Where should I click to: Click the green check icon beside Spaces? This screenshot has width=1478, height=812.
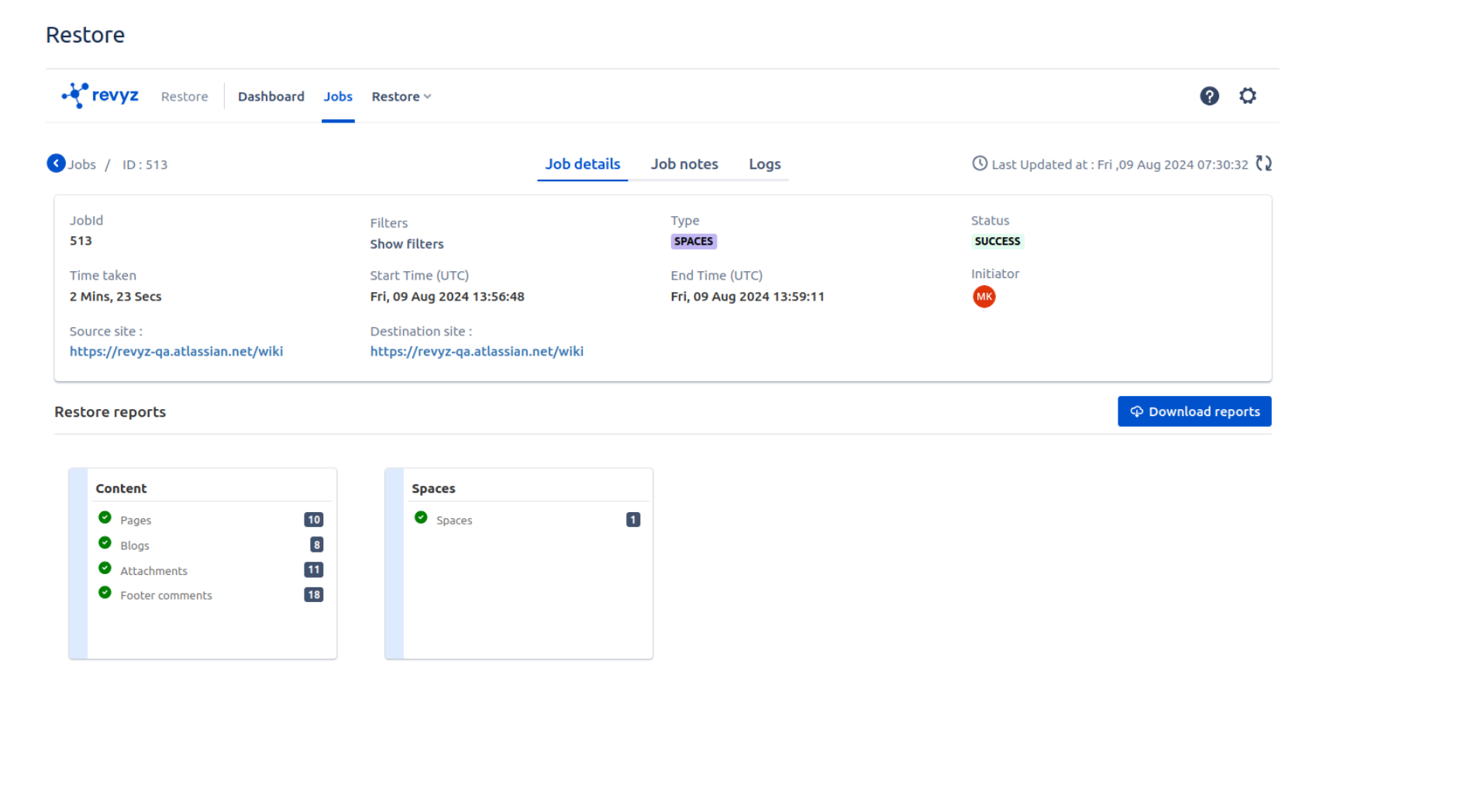(x=421, y=518)
